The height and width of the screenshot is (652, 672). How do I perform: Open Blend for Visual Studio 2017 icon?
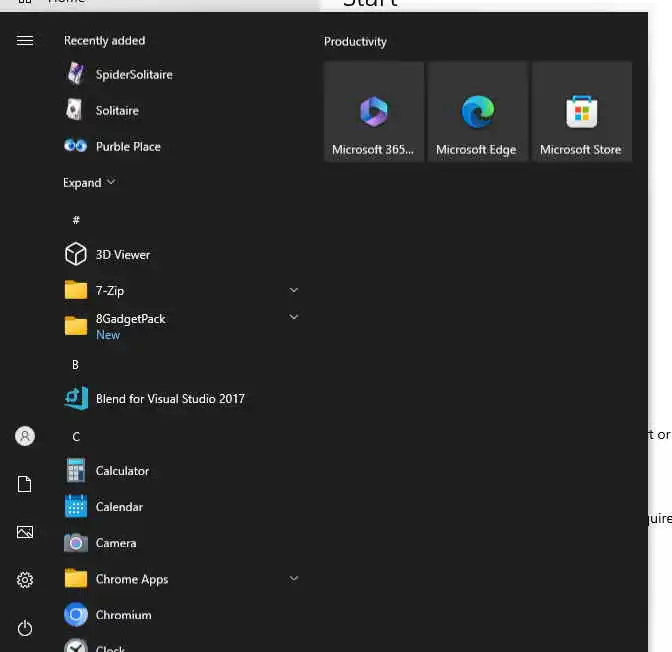pyautogui.click(x=76, y=398)
